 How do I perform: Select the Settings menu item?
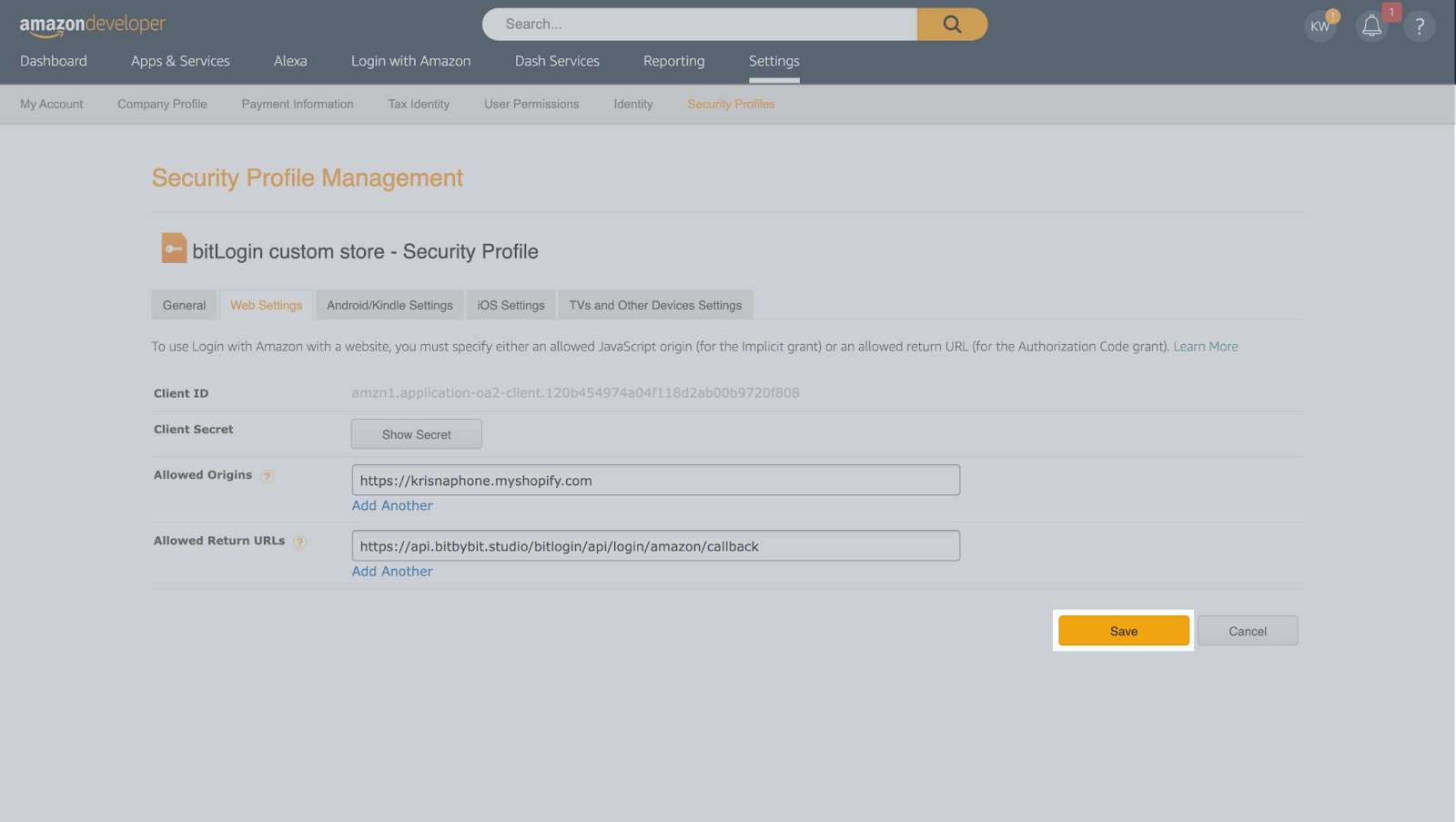(x=774, y=61)
